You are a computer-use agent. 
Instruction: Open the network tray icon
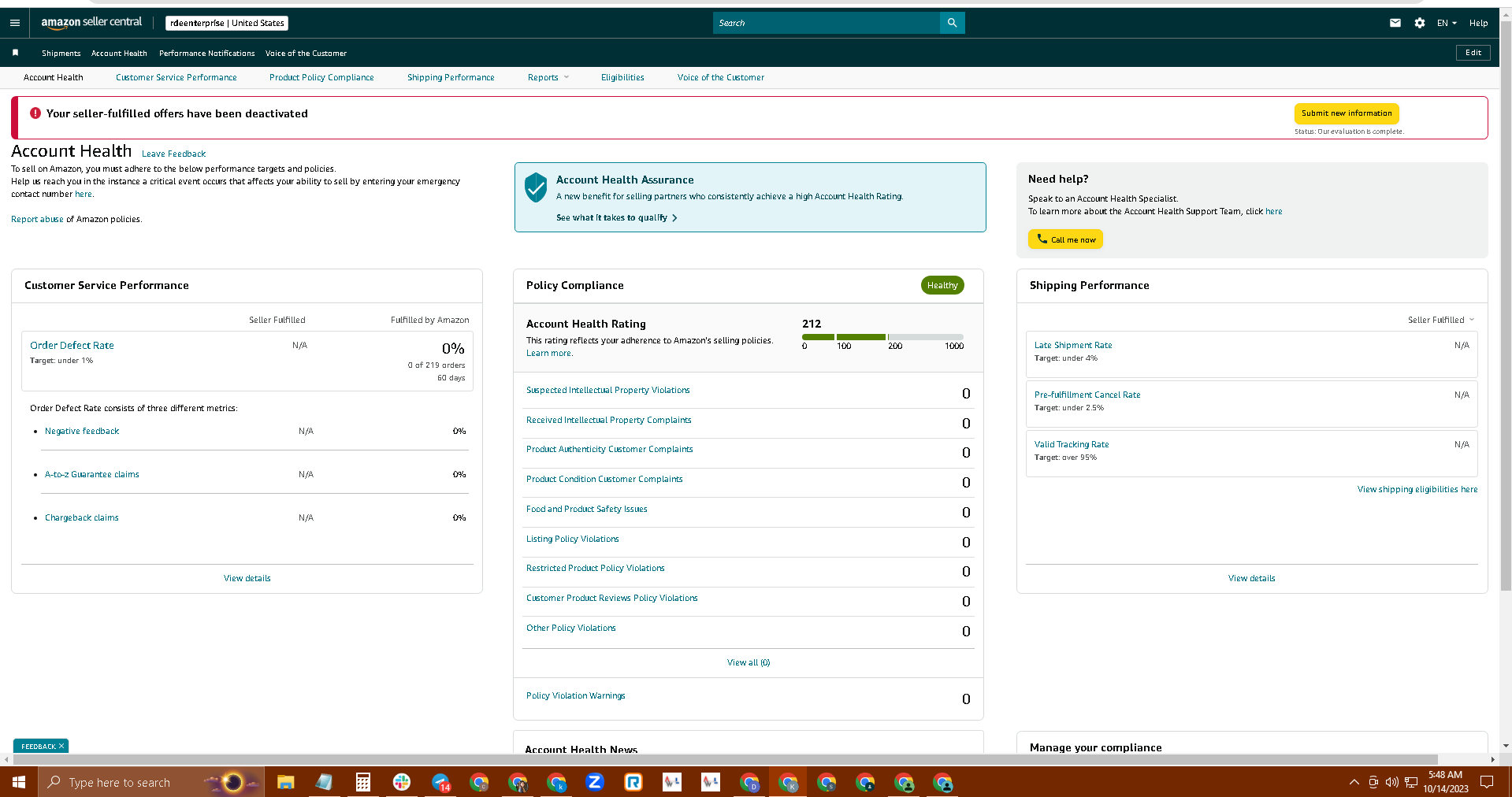(1411, 782)
